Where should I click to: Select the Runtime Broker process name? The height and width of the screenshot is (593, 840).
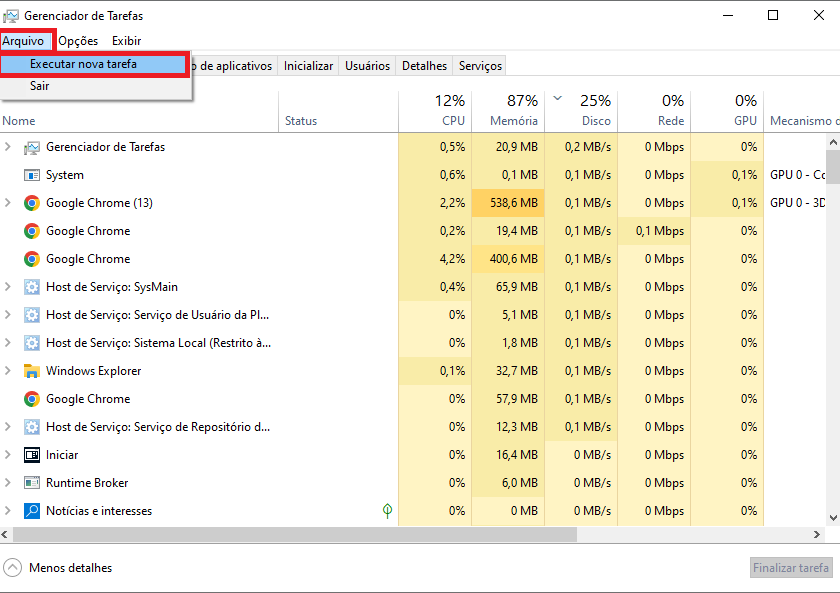[x=87, y=483]
